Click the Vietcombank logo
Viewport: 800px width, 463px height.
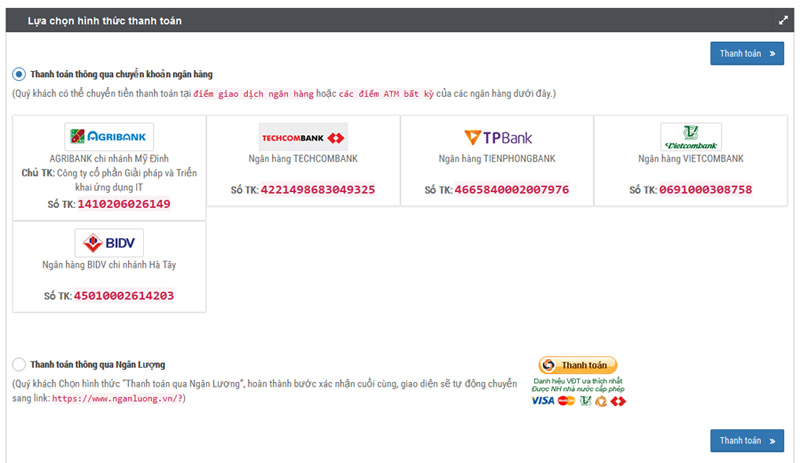(x=691, y=136)
